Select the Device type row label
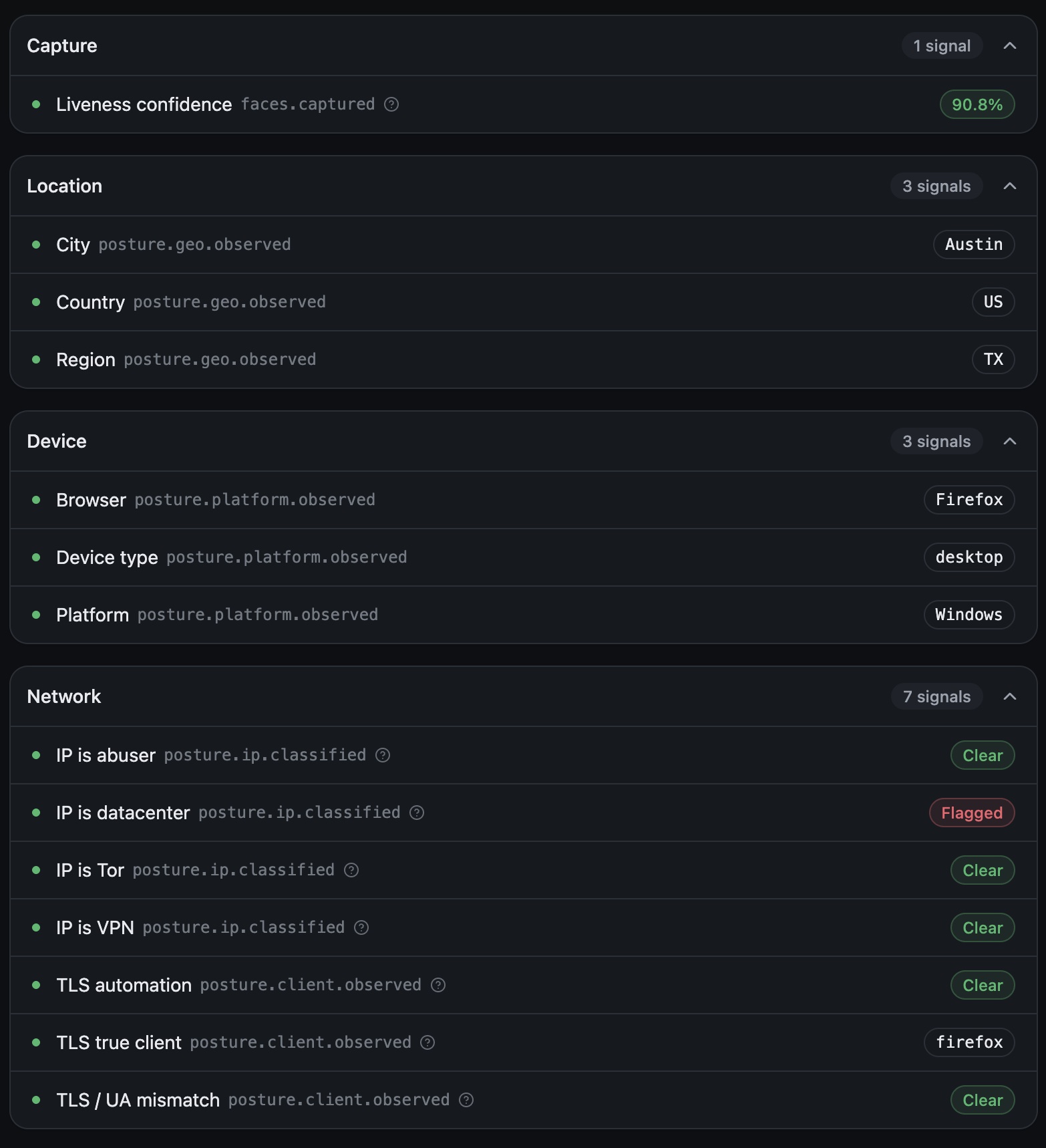1046x1148 pixels. (x=107, y=557)
